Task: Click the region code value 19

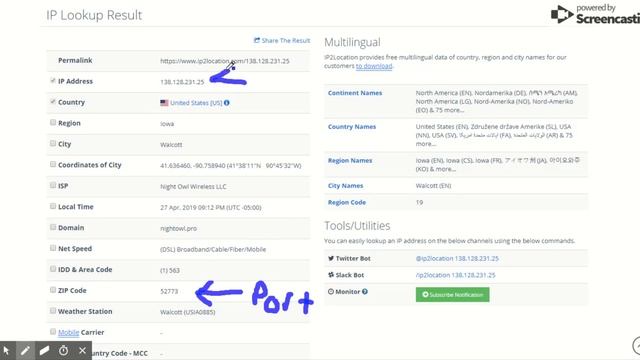Action: (419, 202)
